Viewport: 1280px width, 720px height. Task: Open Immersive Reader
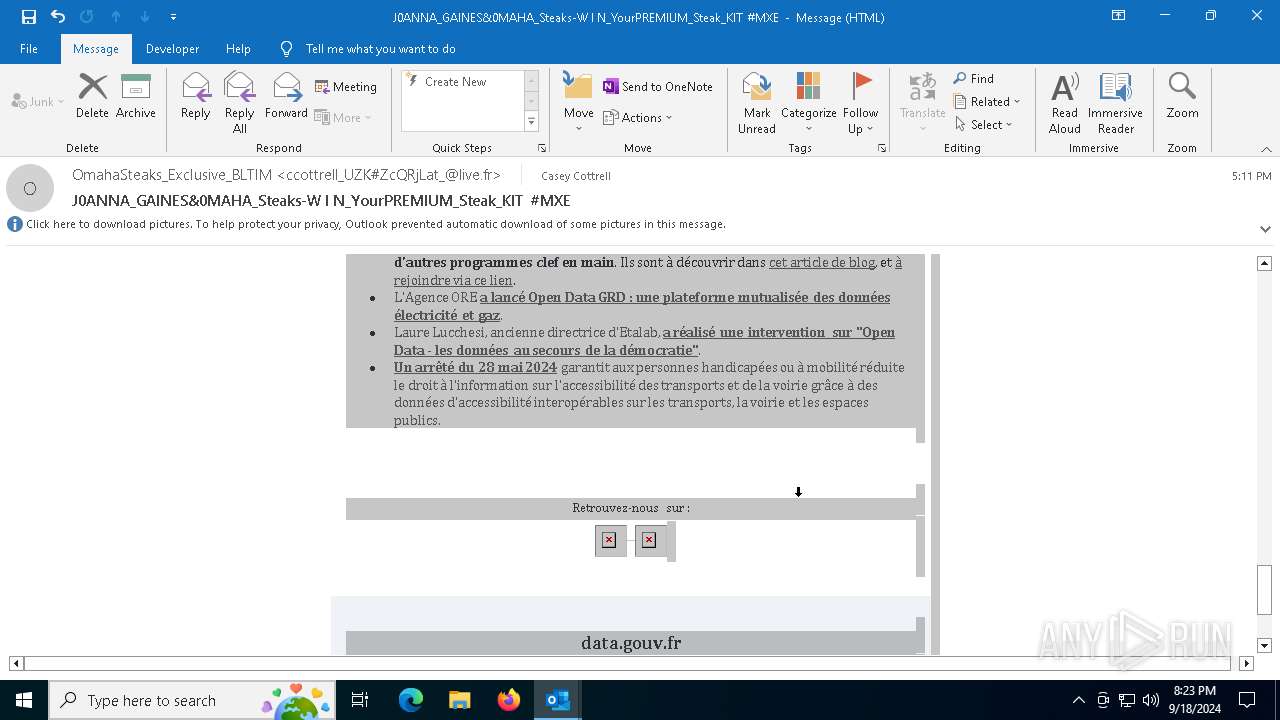click(x=1116, y=102)
